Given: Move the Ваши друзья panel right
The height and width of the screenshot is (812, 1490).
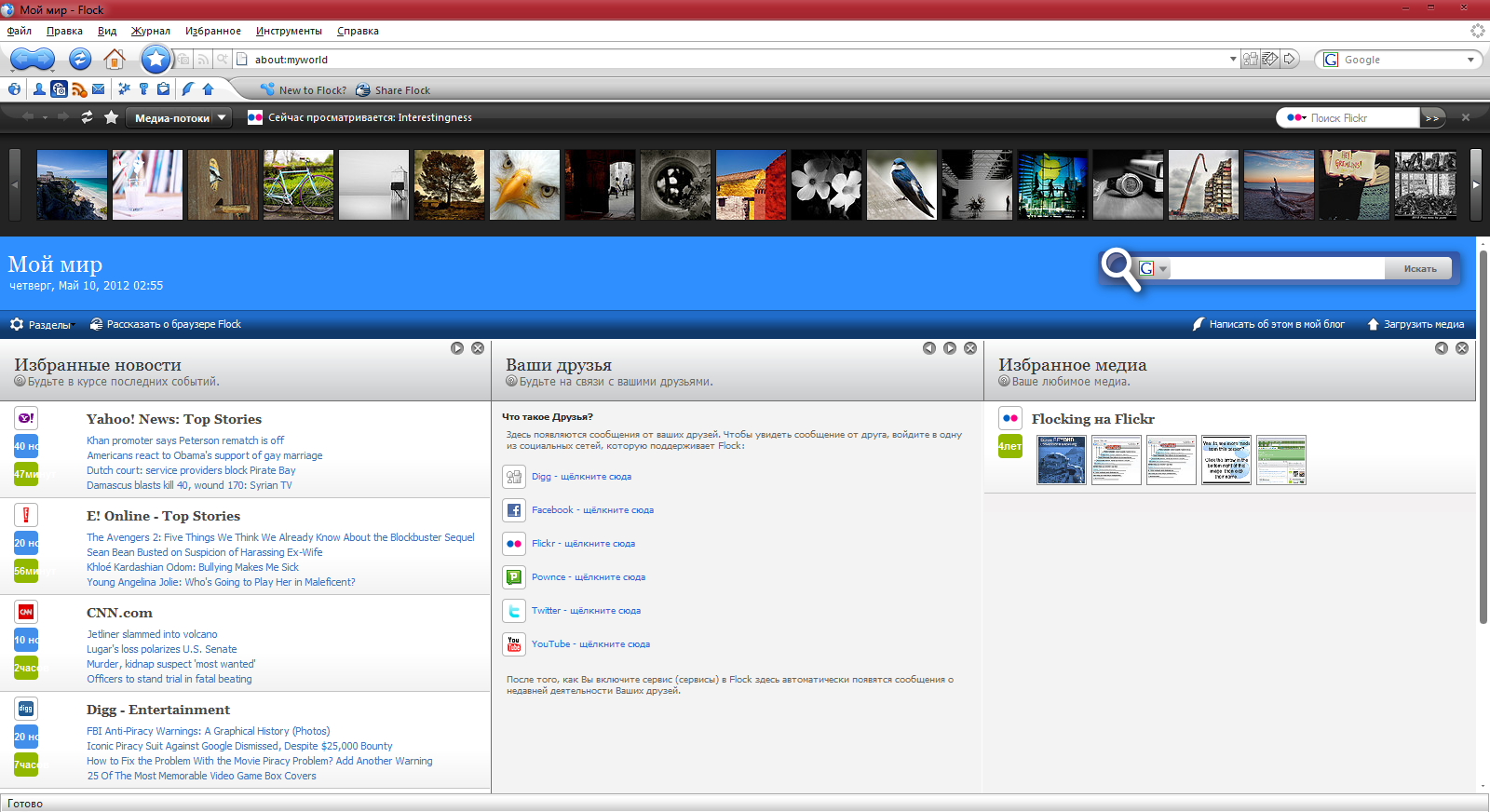Looking at the screenshot, I should pos(950,348).
